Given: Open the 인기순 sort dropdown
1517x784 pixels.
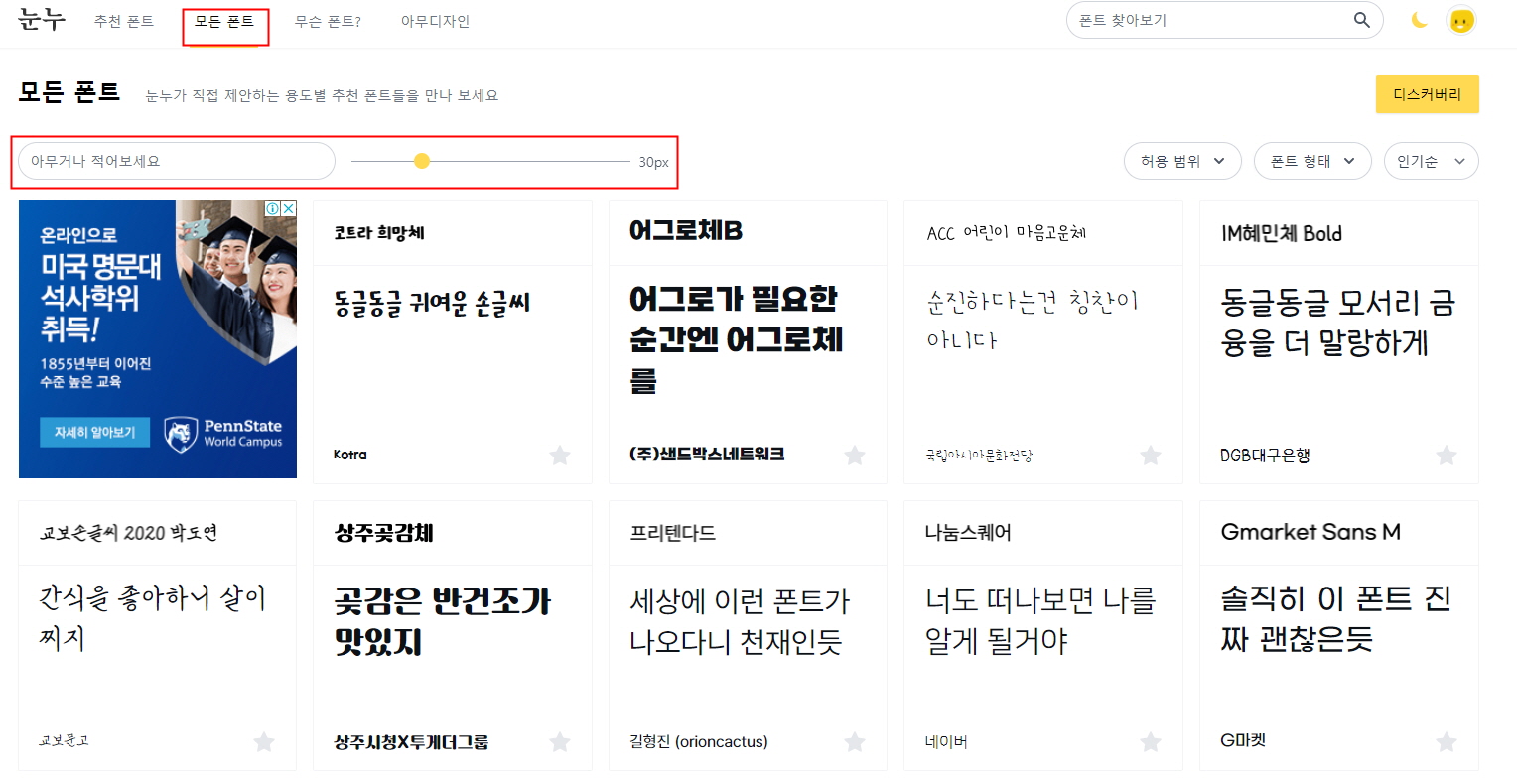Looking at the screenshot, I should (x=1431, y=160).
